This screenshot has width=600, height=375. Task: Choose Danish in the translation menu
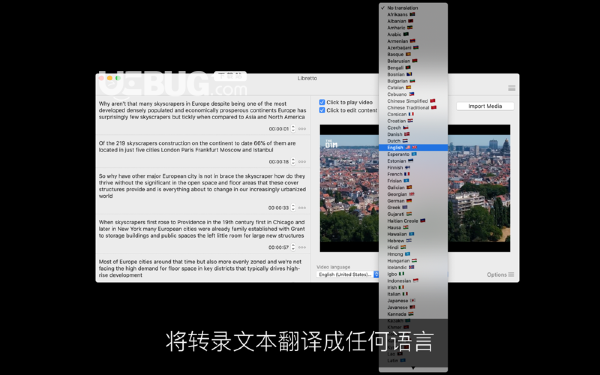(x=413, y=134)
